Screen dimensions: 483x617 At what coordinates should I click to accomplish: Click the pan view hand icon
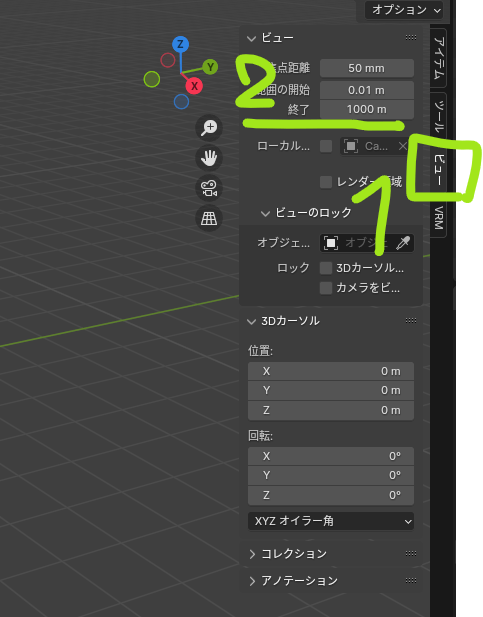coord(209,158)
